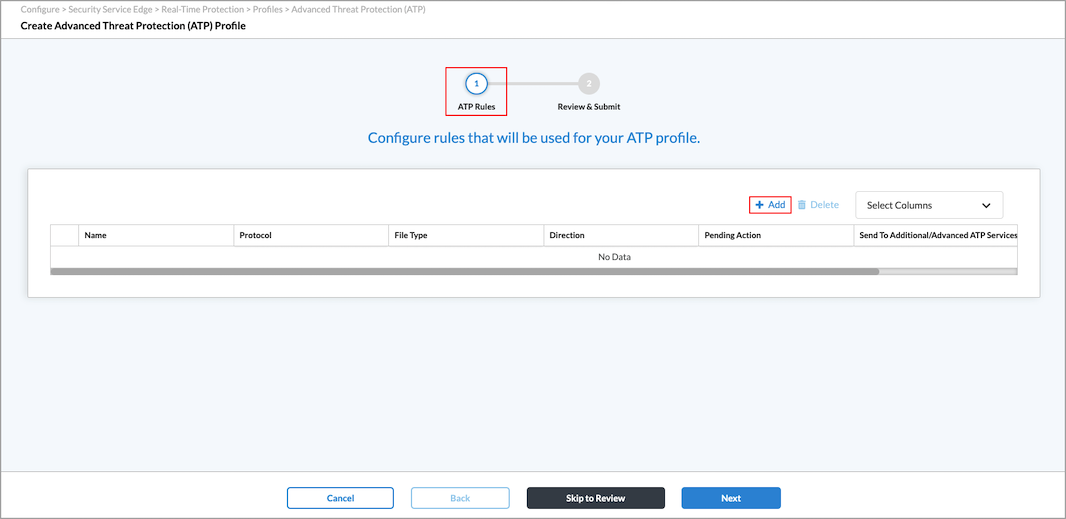Click the Back button

click(x=460, y=498)
